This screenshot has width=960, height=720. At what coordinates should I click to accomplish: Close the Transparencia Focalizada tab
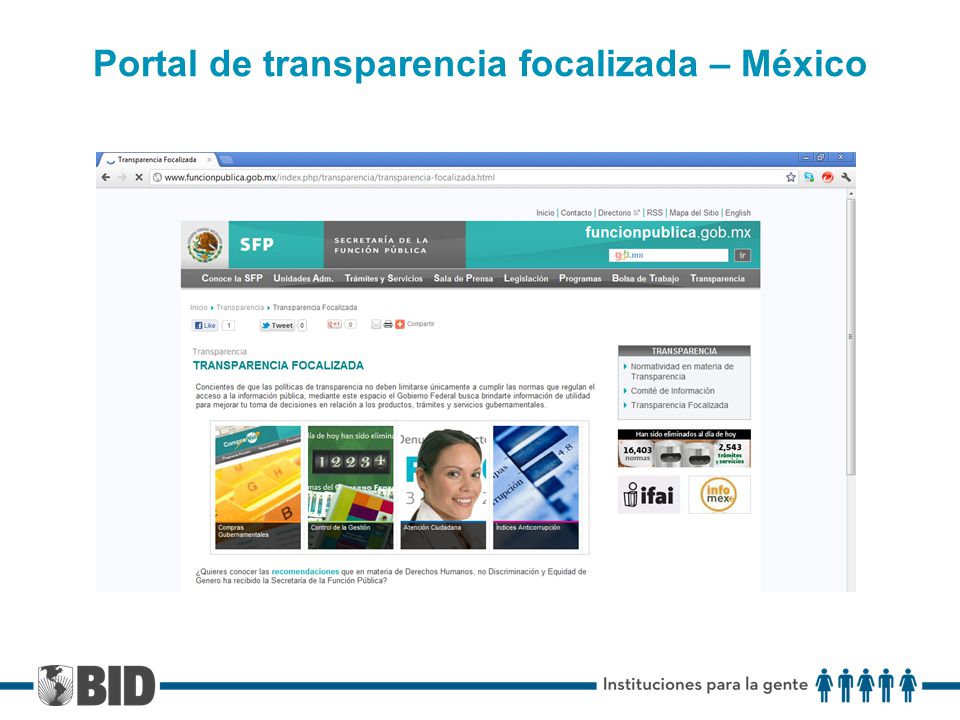click(209, 160)
